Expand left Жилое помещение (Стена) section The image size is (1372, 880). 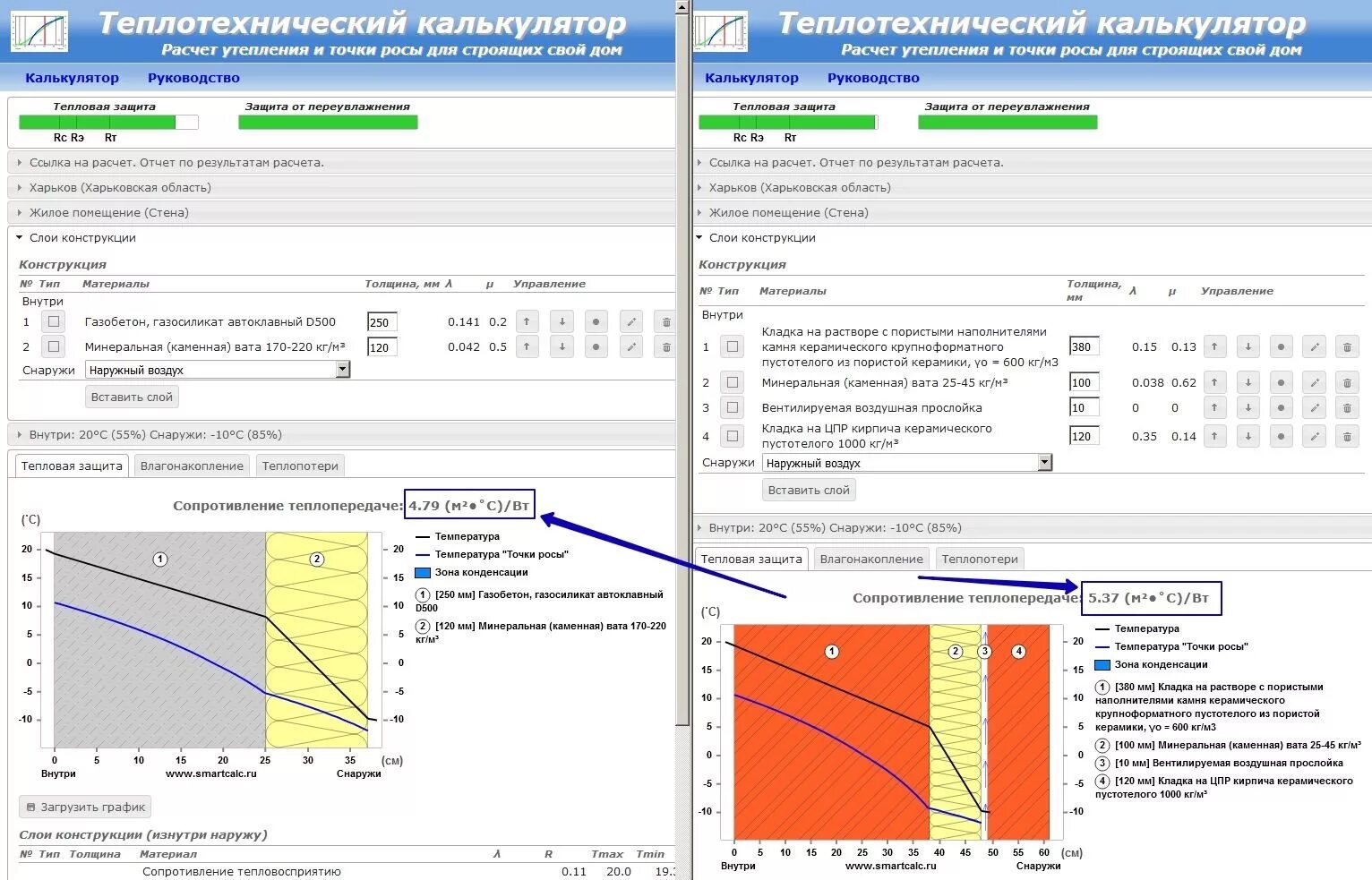click(341, 213)
